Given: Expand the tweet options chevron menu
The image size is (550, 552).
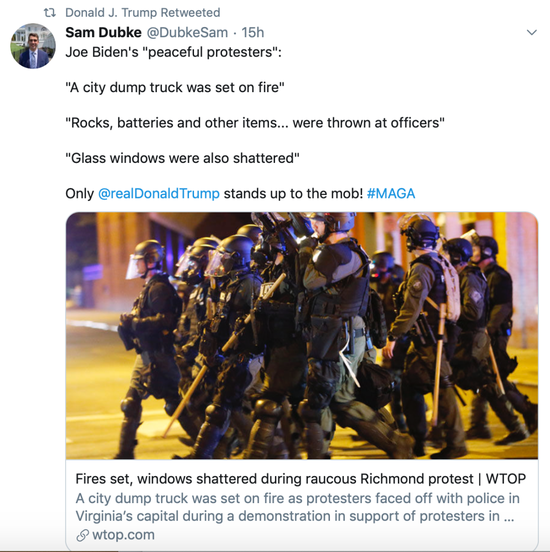Looking at the screenshot, I should pyautogui.click(x=531, y=32).
